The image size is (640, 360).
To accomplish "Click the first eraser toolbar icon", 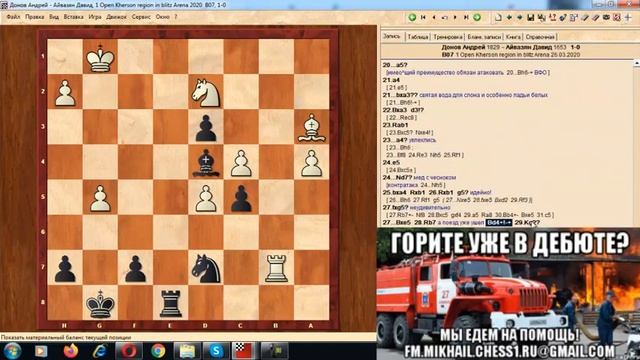I will click(x=584, y=18).
